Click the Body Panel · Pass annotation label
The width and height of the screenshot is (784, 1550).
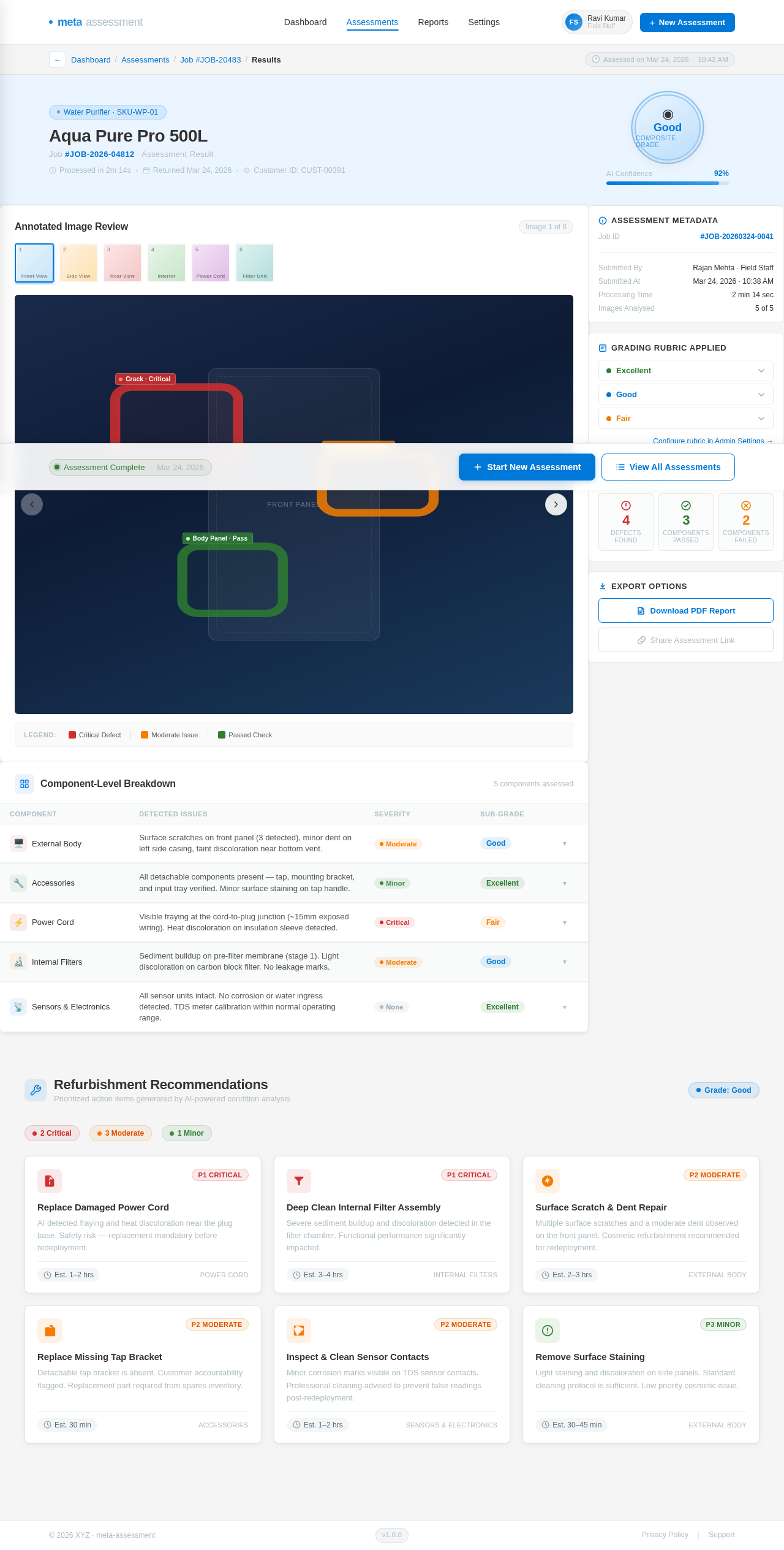pos(217,538)
